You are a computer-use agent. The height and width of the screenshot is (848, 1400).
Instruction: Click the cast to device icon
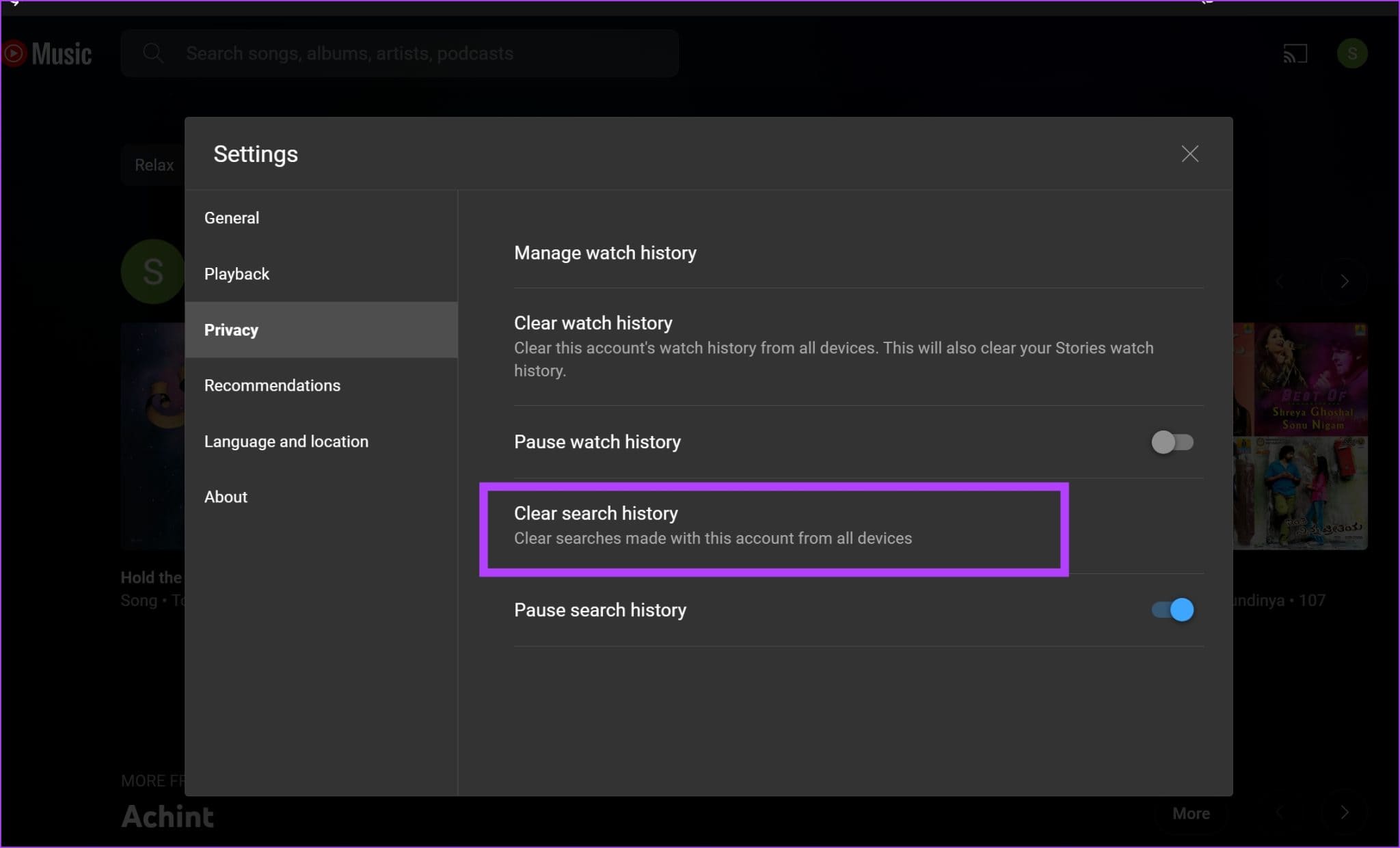click(1295, 52)
